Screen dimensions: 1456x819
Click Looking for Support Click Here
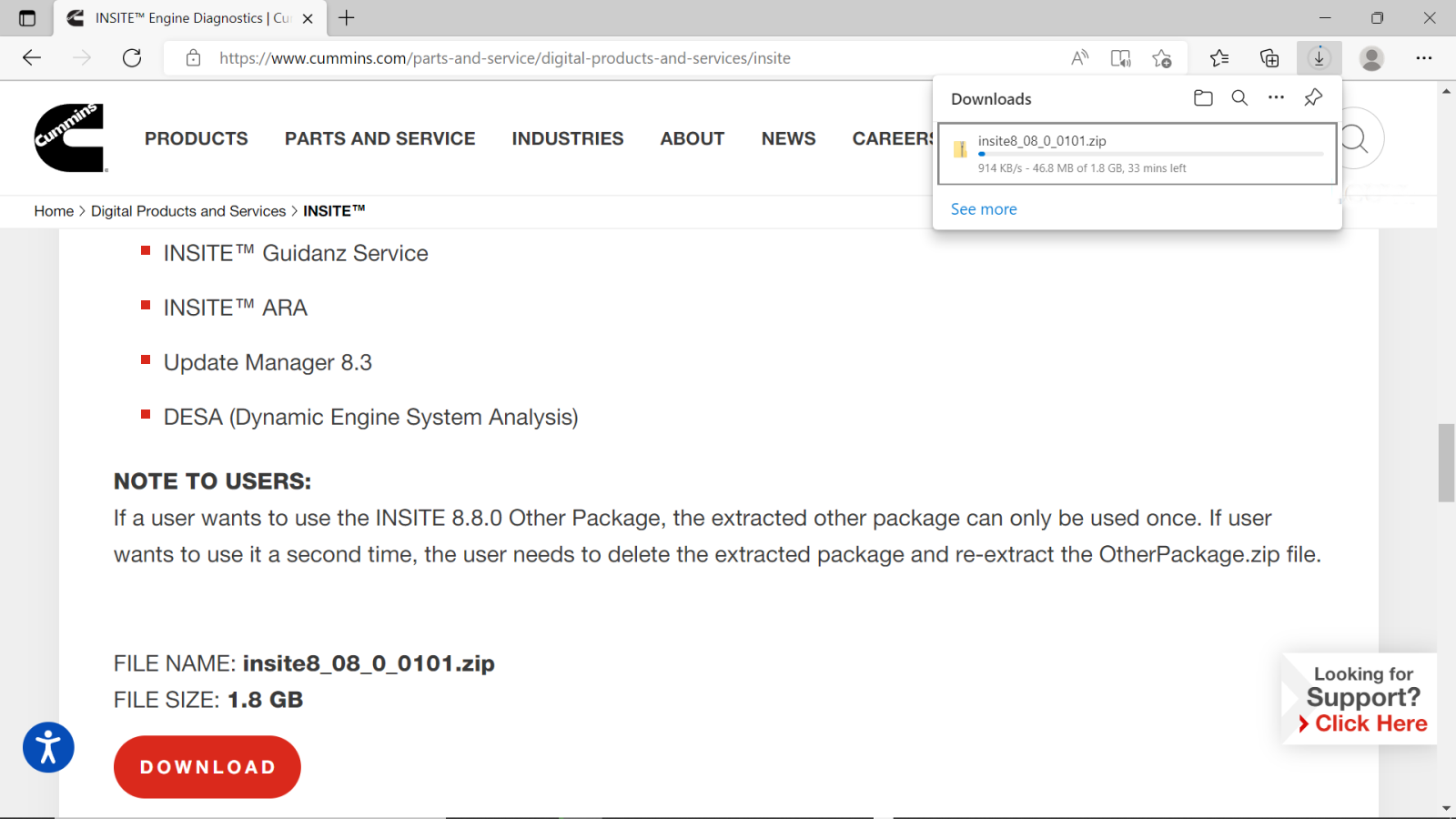[1360, 699]
